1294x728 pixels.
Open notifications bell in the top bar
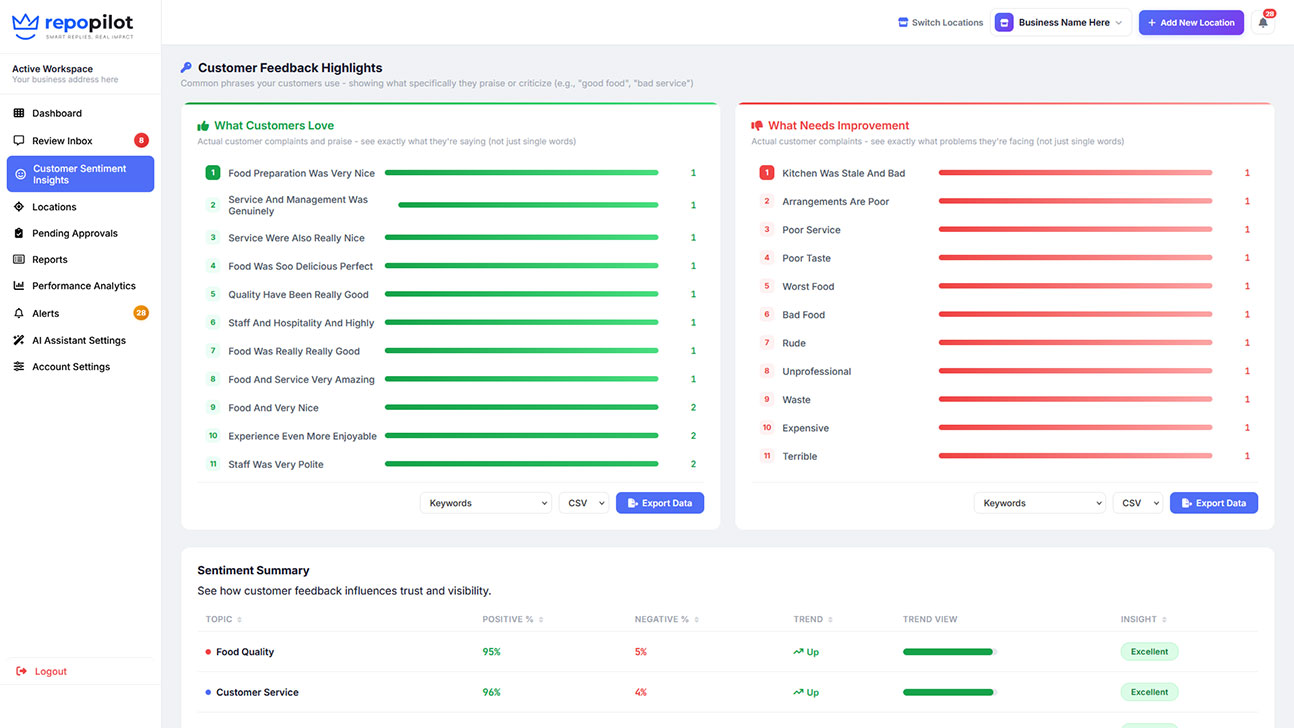point(1263,23)
